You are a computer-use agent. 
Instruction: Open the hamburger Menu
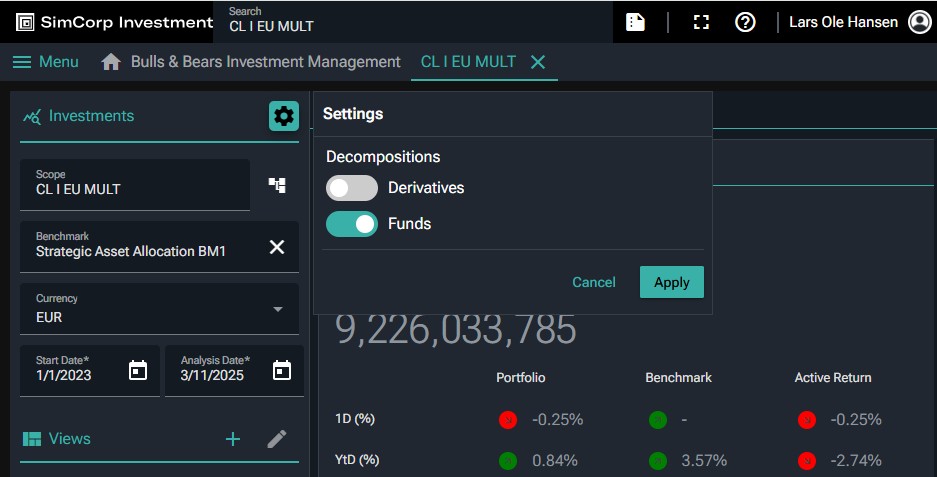pyautogui.click(x=45, y=62)
